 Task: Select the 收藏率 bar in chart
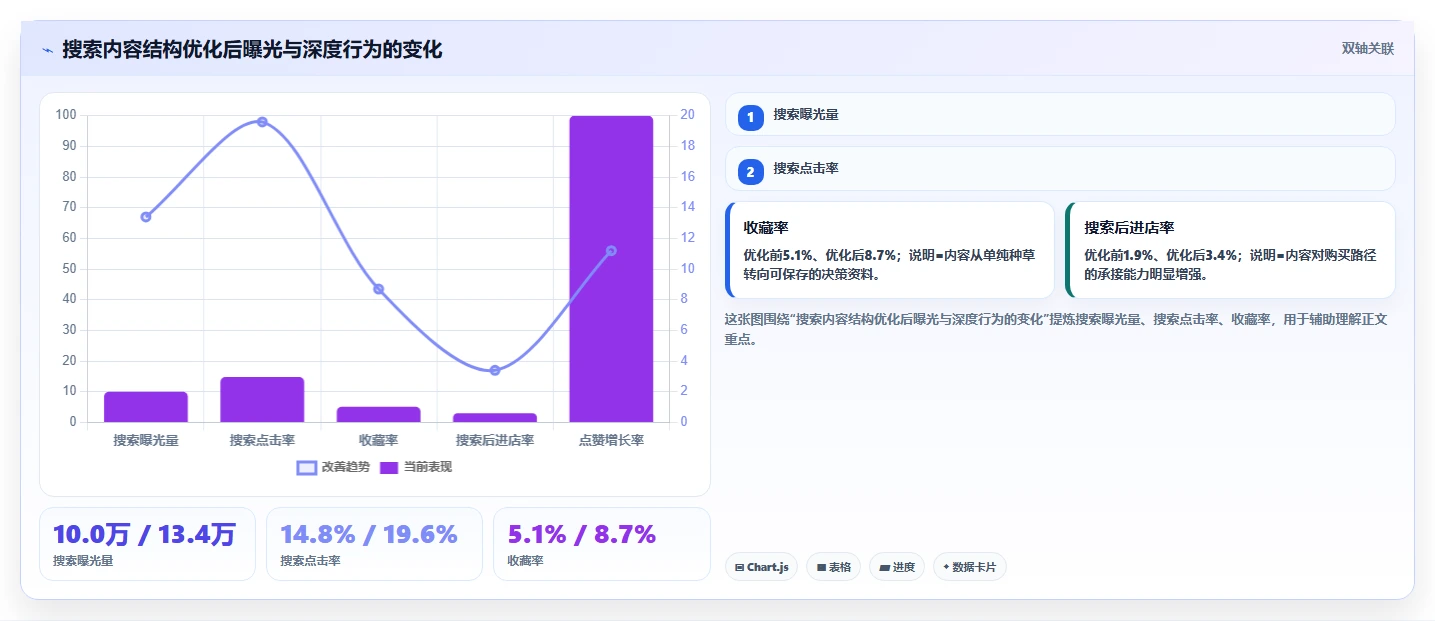click(379, 414)
